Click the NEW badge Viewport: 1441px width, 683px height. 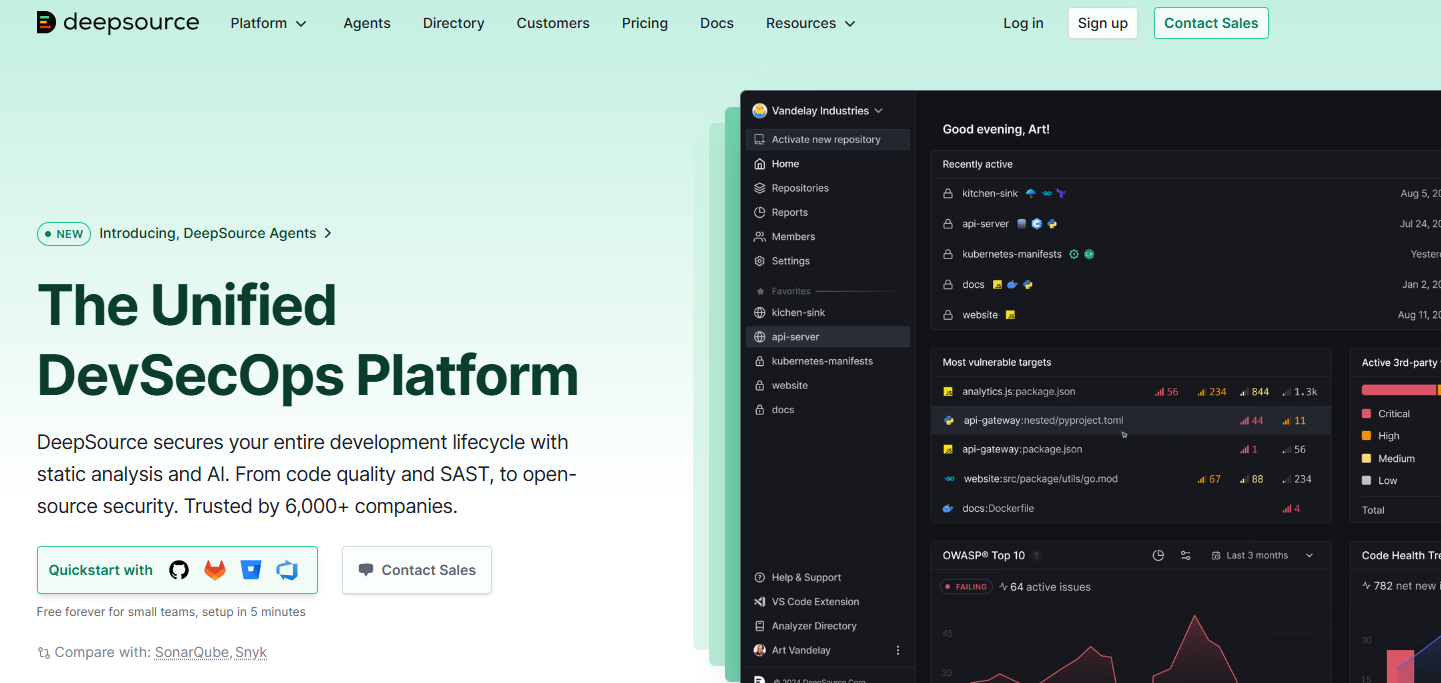point(64,234)
